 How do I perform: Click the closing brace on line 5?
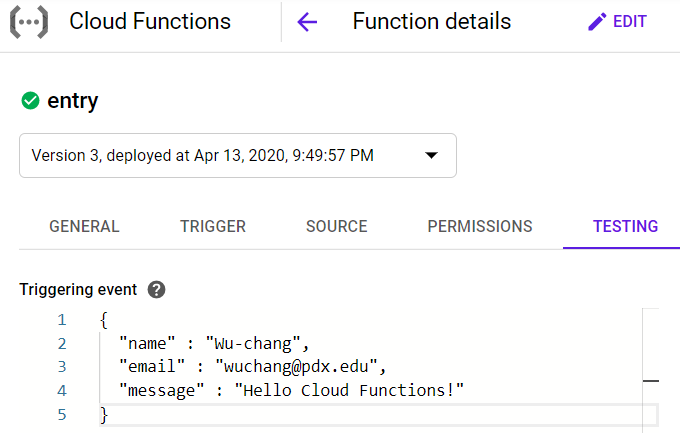coord(104,413)
